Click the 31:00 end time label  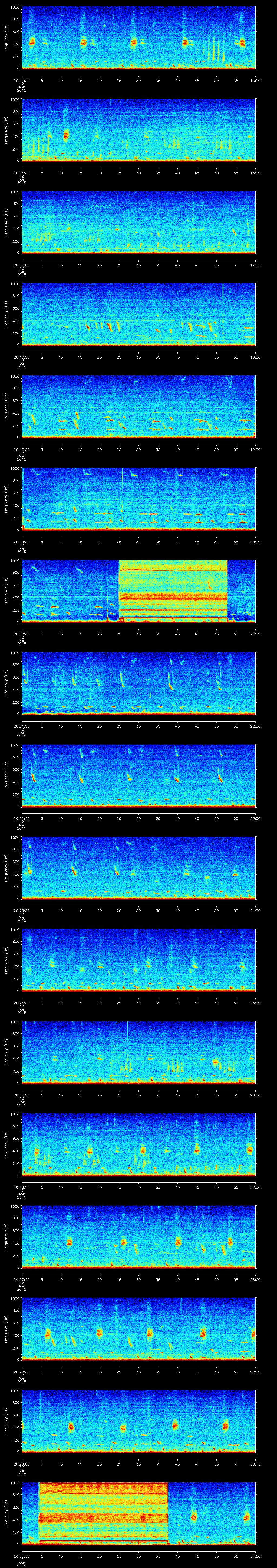click(x=256, y=1555)
